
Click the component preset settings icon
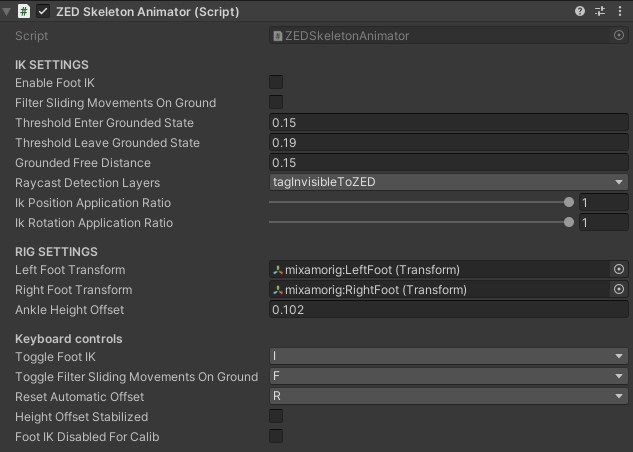pyautogui.click(x=600, y=11)
